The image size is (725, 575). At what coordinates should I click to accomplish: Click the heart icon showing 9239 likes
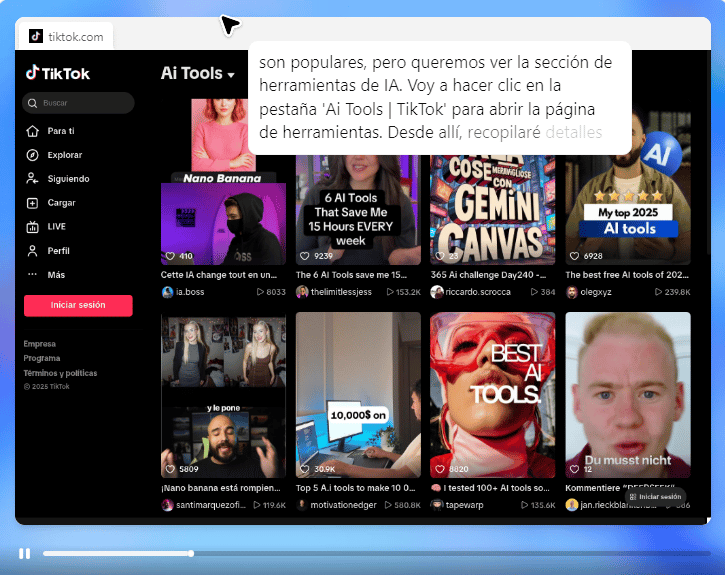(x=304, y=256)
